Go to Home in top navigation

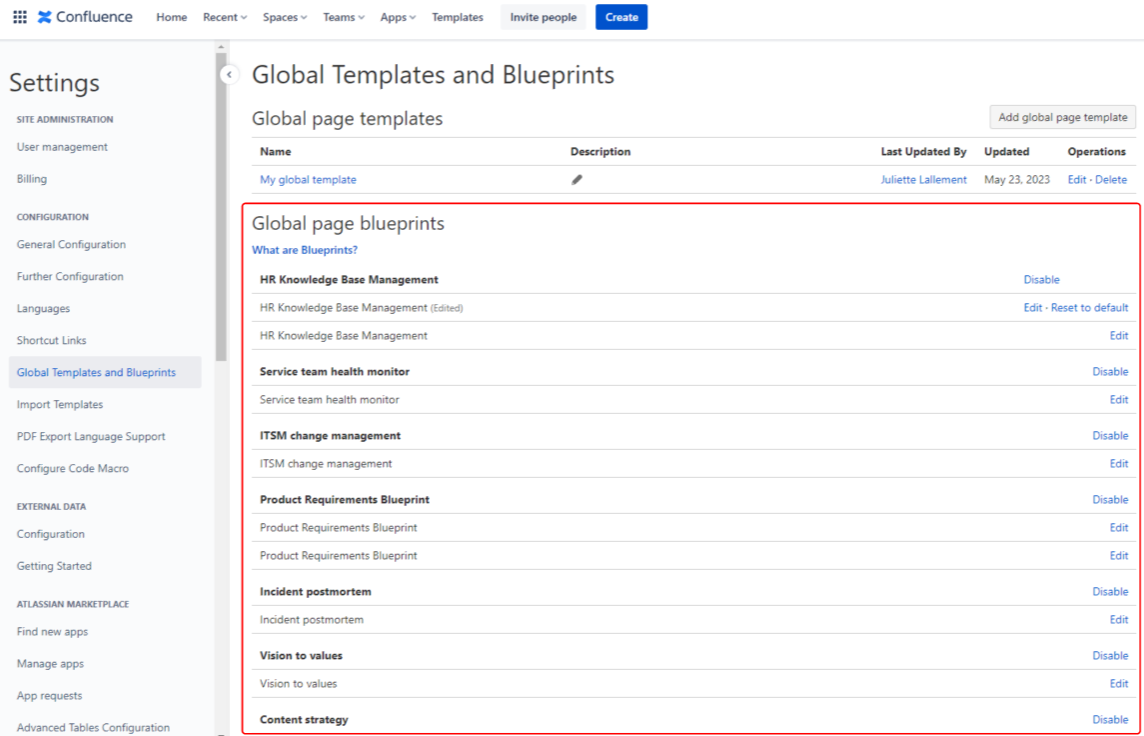[x=171, y=17]
